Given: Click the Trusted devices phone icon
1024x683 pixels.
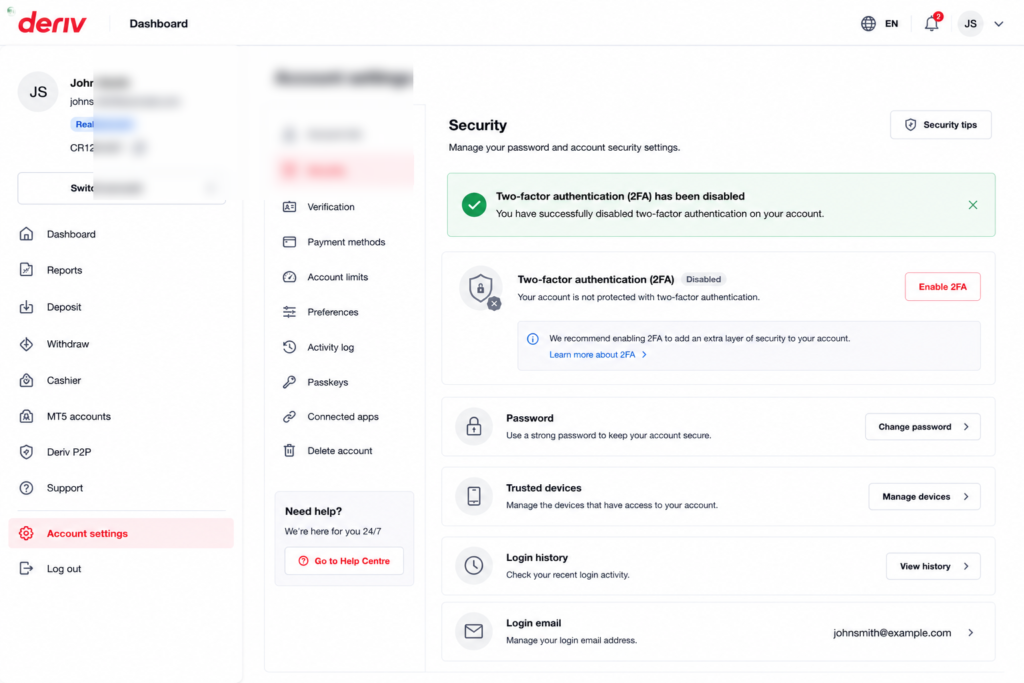Looking at the screenshot, I should (x=473, y=496).
